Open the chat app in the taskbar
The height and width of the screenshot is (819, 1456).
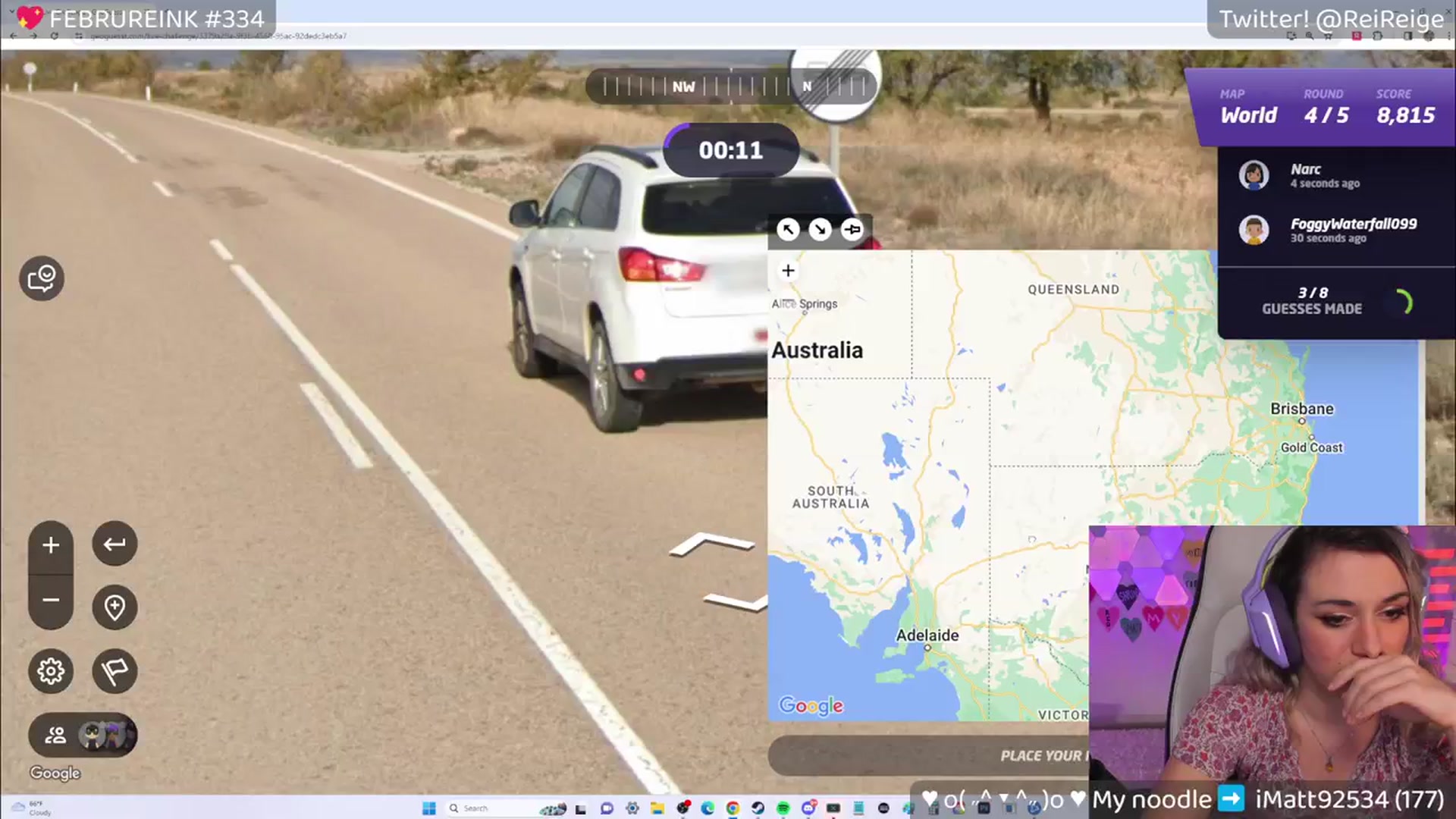point(607,808)
